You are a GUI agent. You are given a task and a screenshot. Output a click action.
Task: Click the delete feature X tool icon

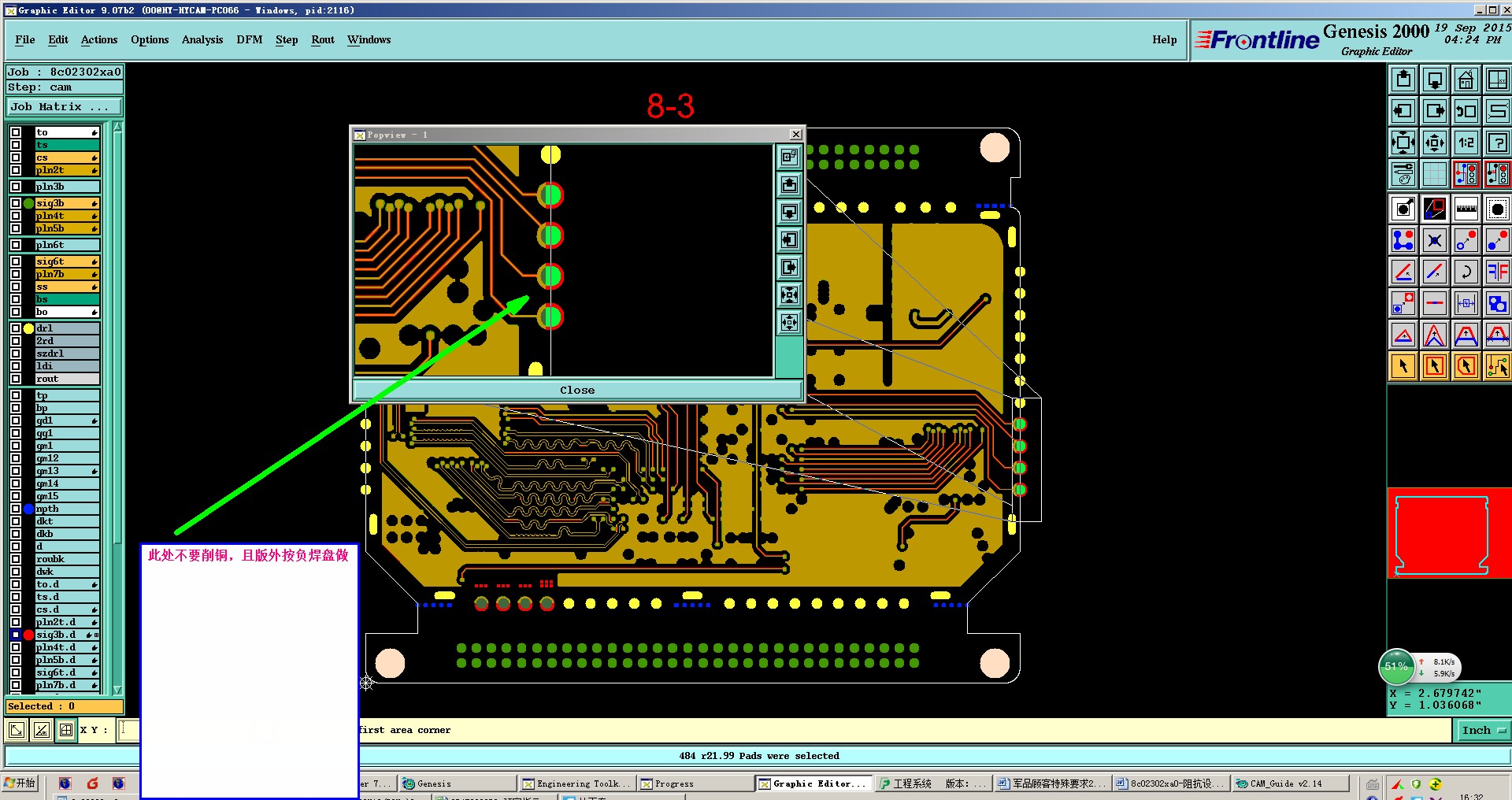(x=1435, y=240)
